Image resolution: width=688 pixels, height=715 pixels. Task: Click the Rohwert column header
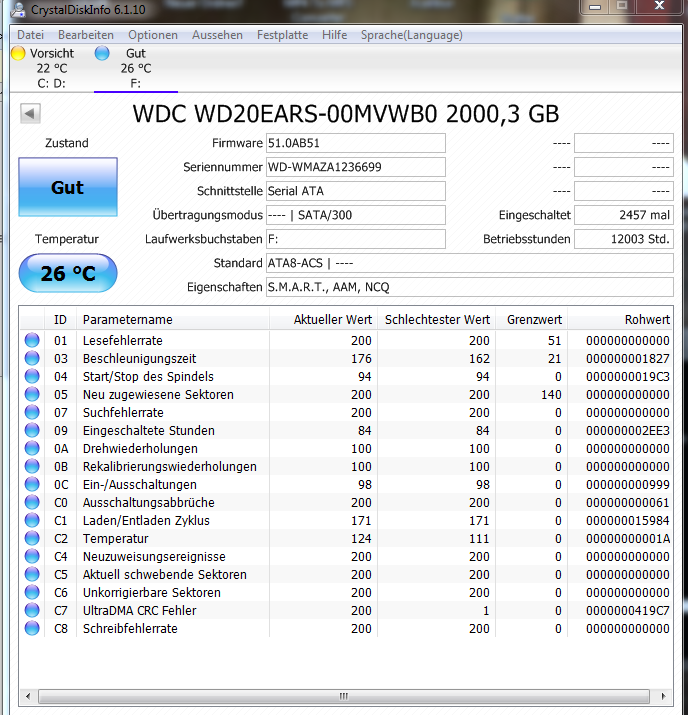620,320
